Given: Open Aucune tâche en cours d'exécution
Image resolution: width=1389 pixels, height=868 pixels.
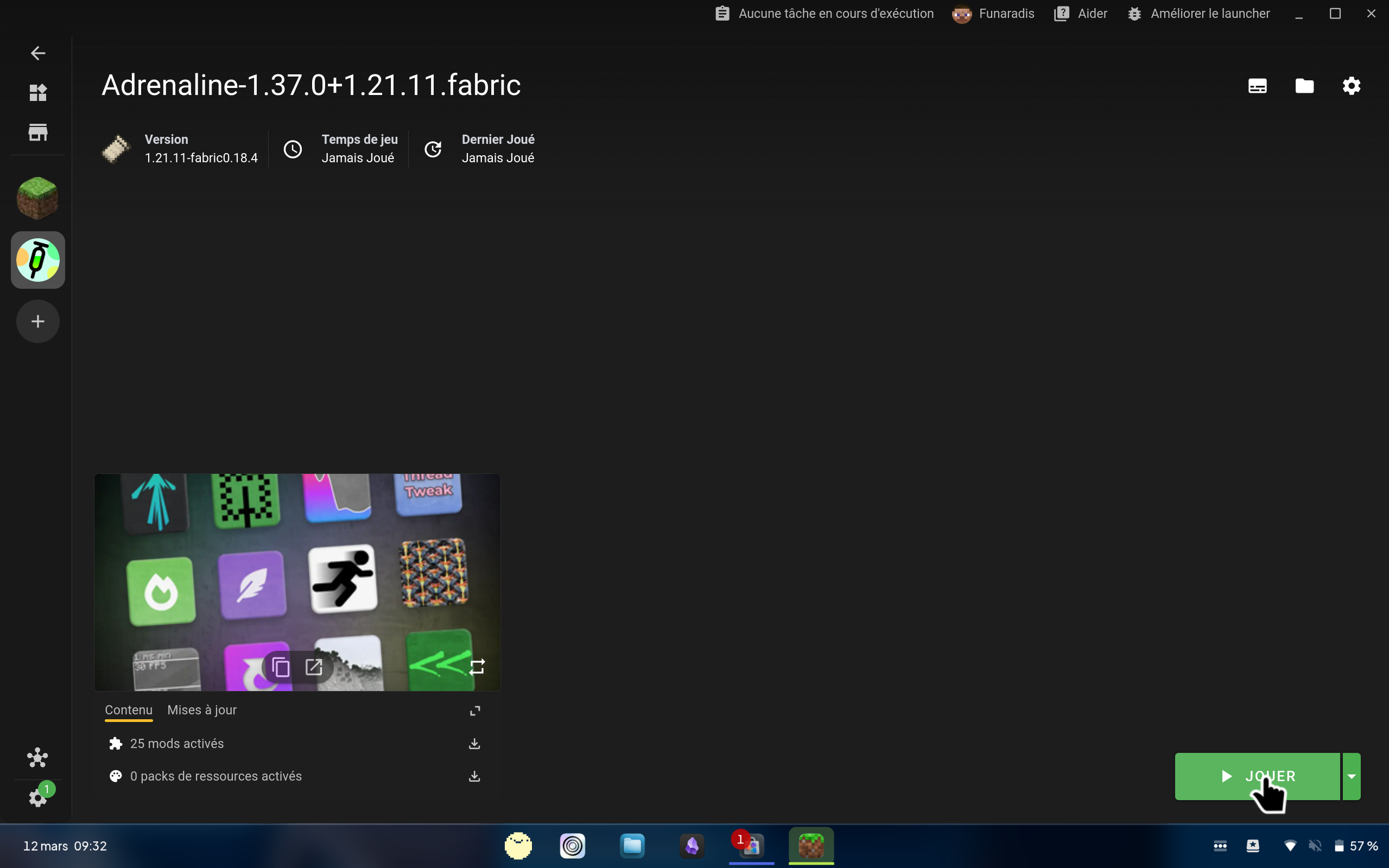Looking at the screenshot, I should click(x=824, y=13).
